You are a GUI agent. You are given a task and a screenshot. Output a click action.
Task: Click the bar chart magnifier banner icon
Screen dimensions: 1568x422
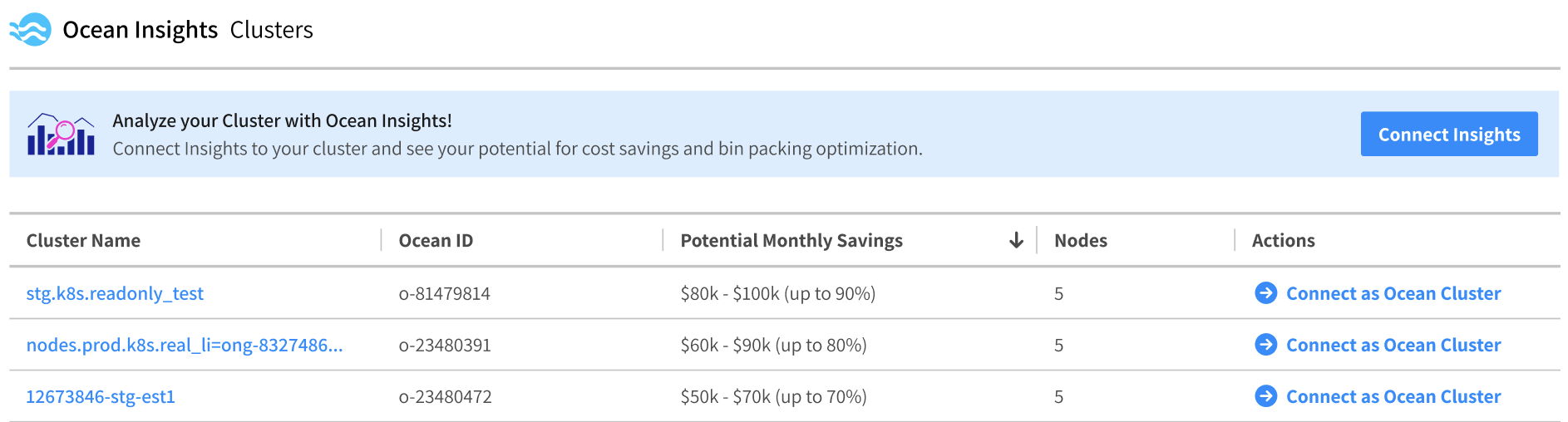61,135
